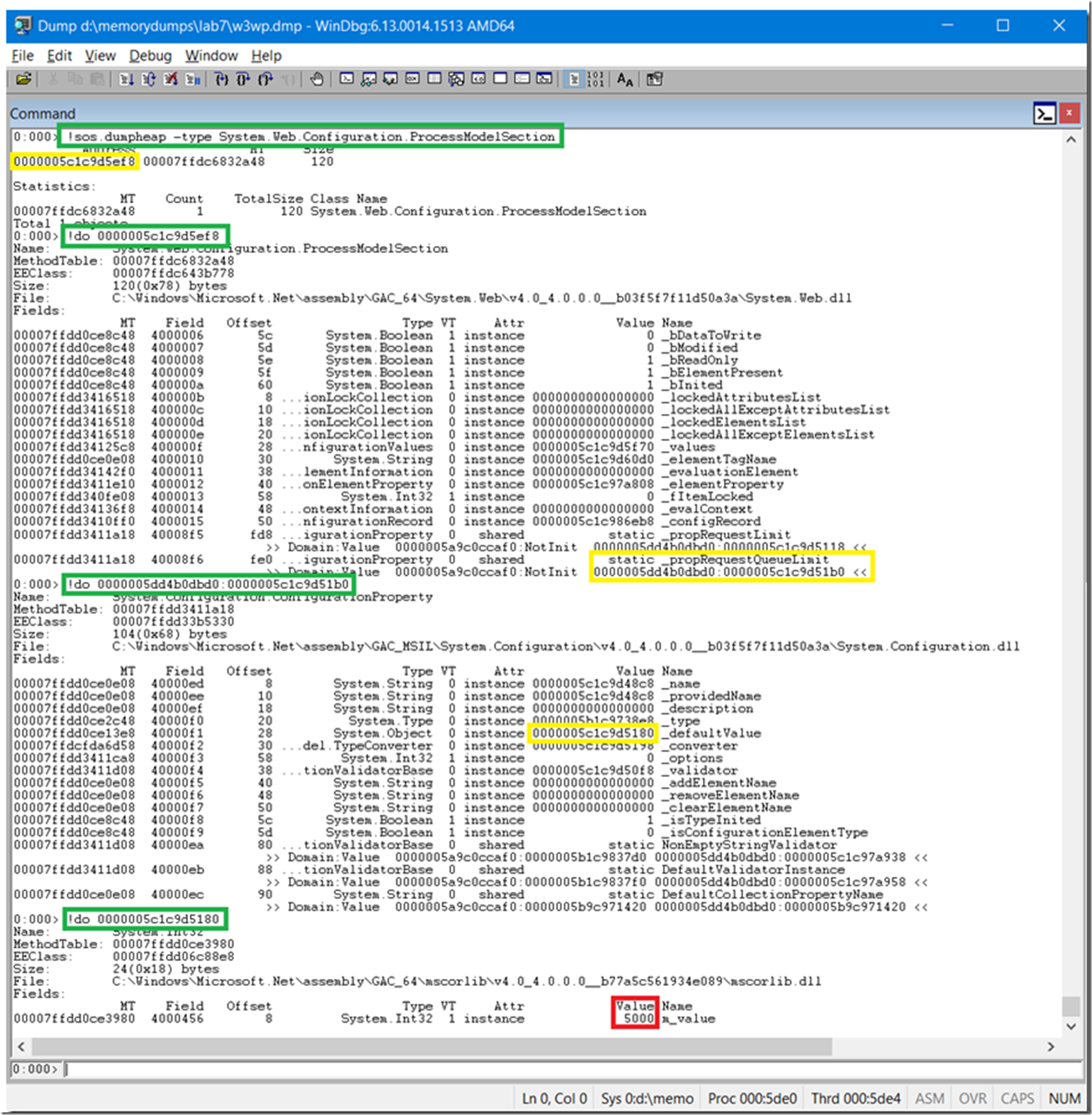Open the Command window toolbar icon
This screenshot has width=1092, height=1115.
[x=347, y=79]
